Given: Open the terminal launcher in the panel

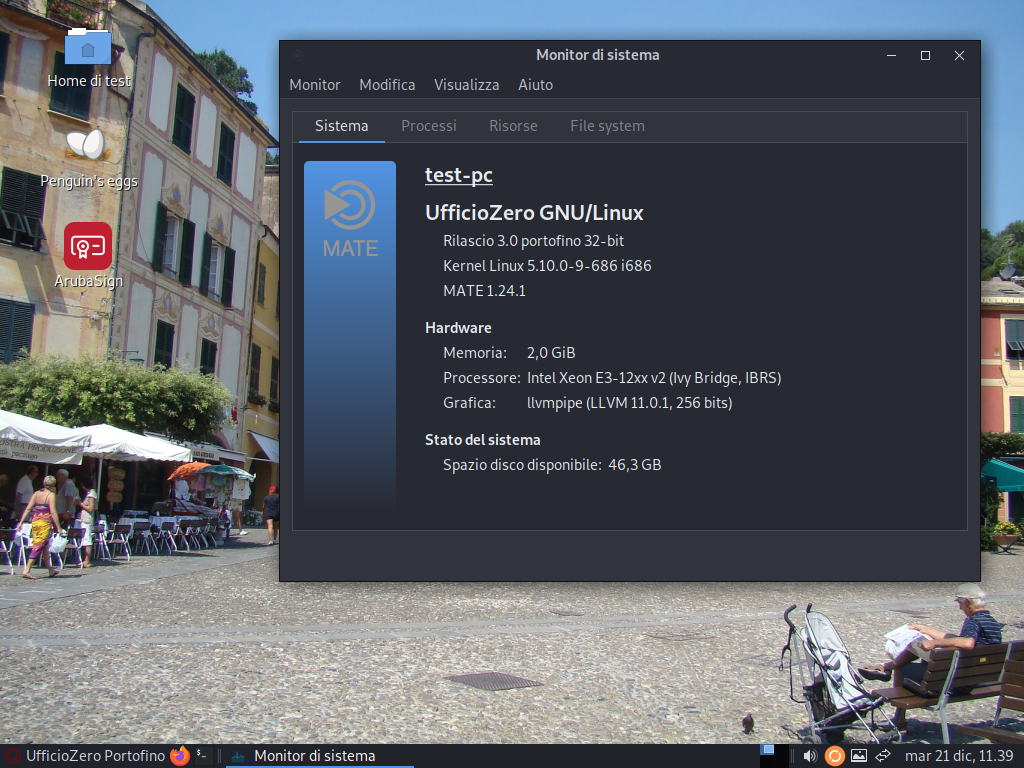Looking at the screenshot, I should [202, 756].
